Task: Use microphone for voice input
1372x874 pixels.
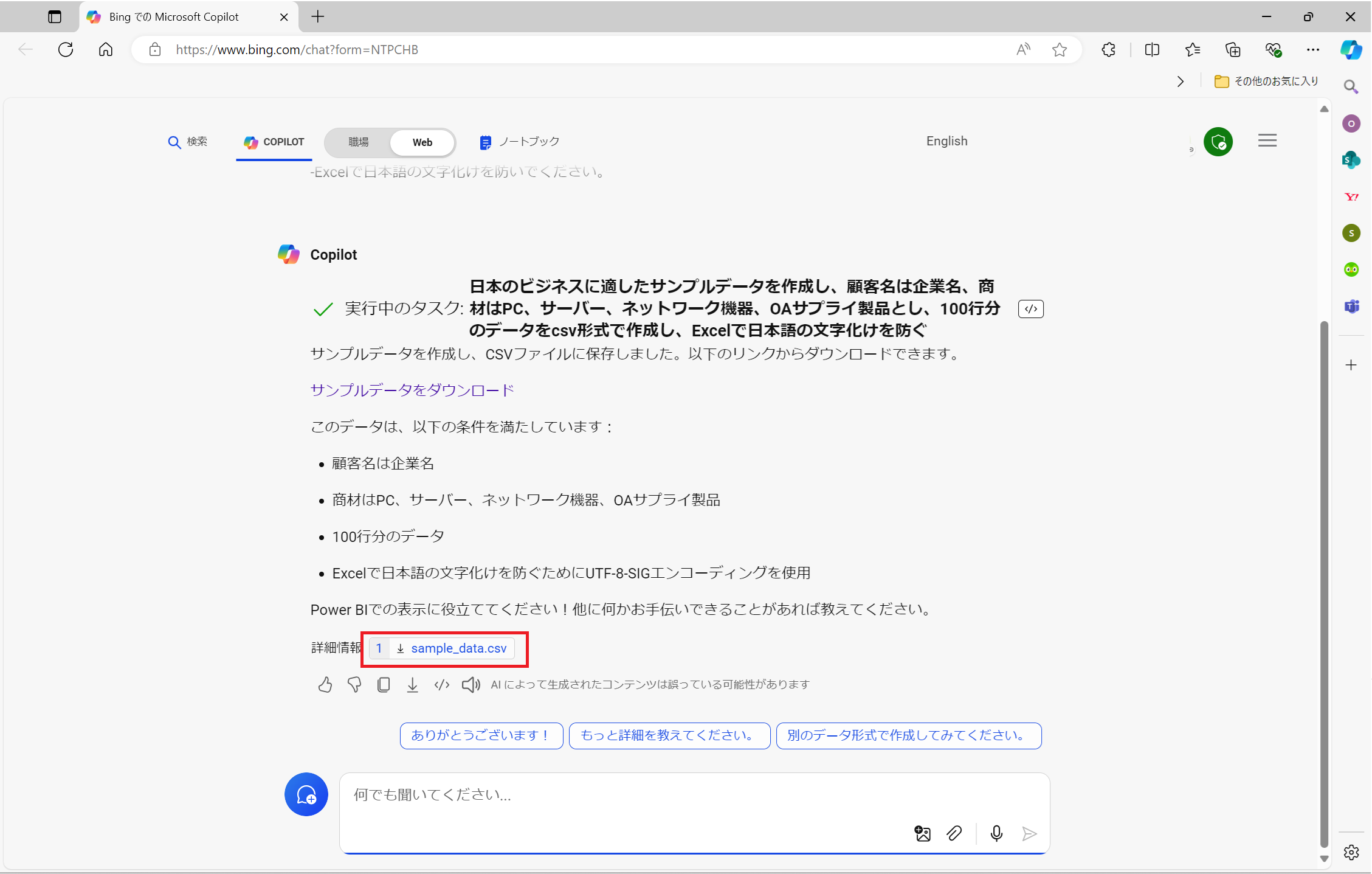Action: tap(996, 833)
